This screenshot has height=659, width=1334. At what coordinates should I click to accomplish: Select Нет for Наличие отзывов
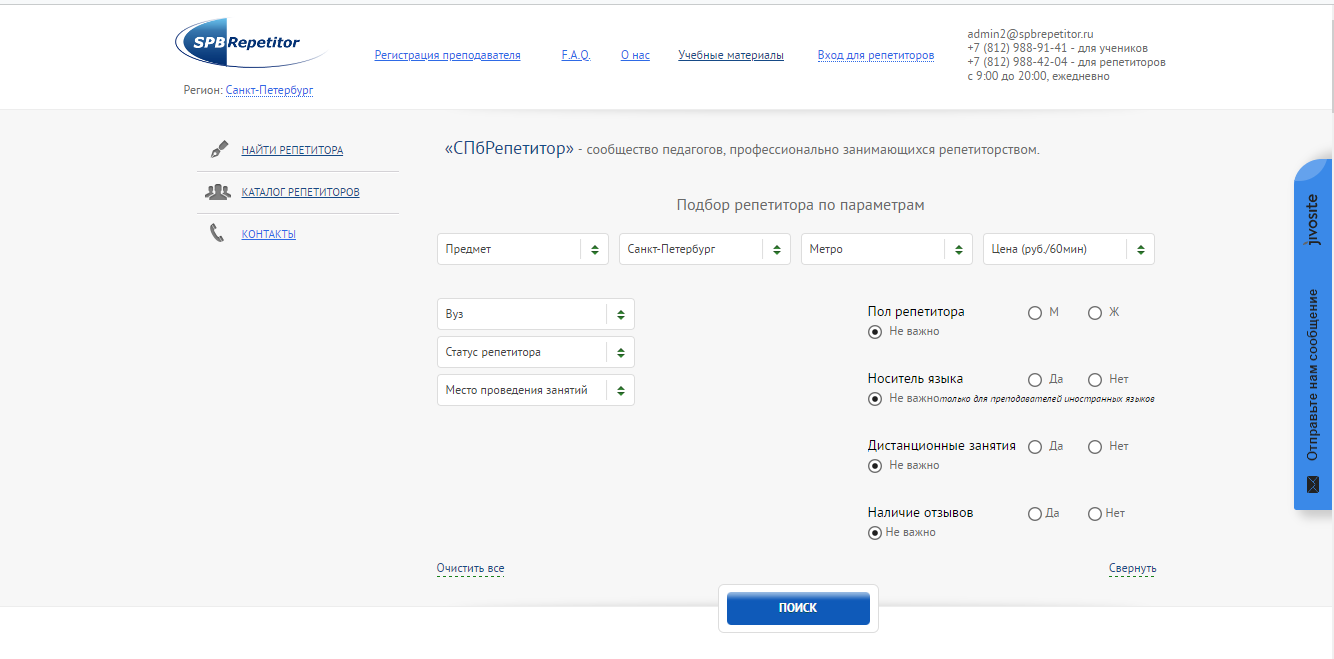coord(1095,514)
